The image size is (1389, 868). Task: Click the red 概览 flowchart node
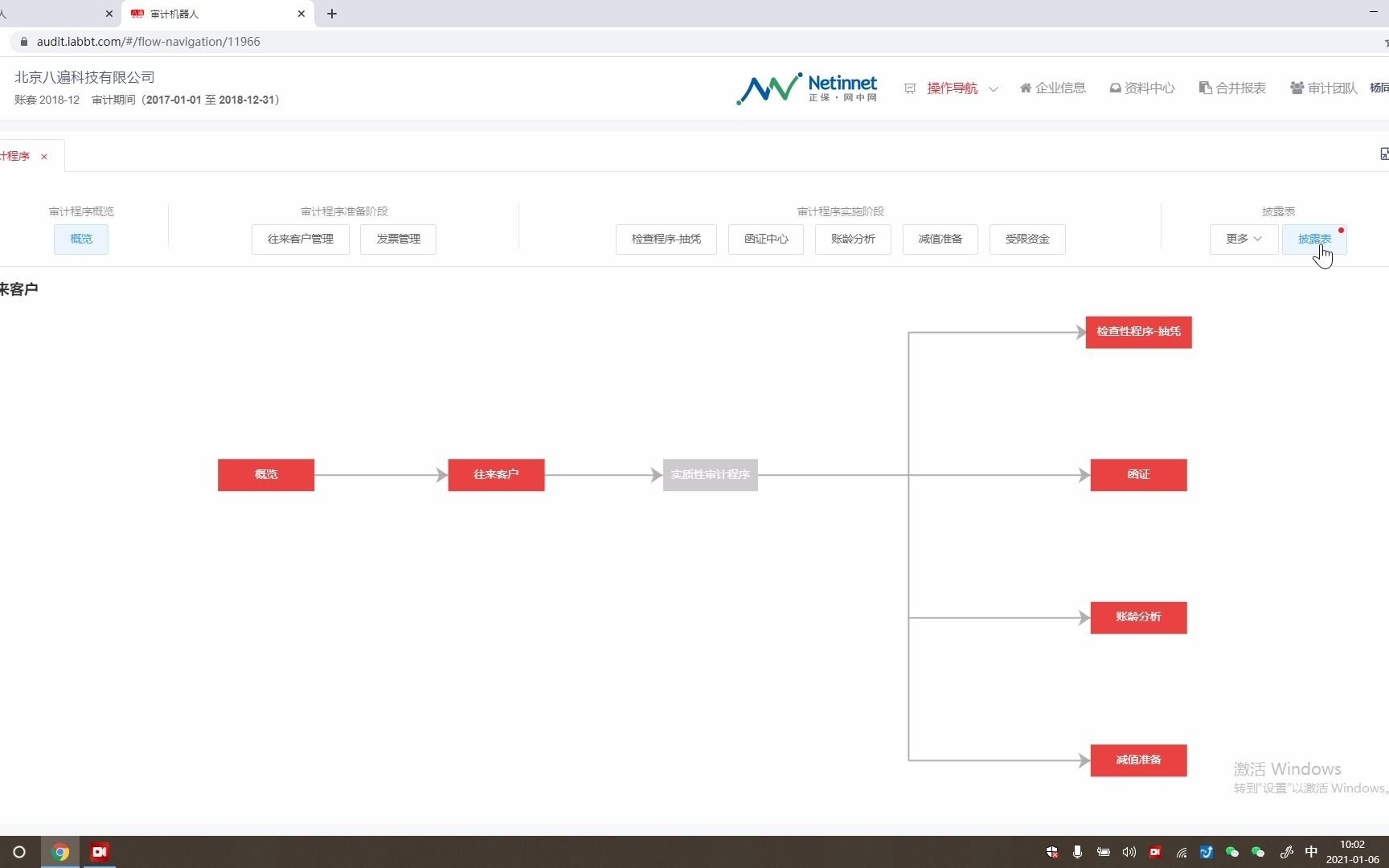266,475
